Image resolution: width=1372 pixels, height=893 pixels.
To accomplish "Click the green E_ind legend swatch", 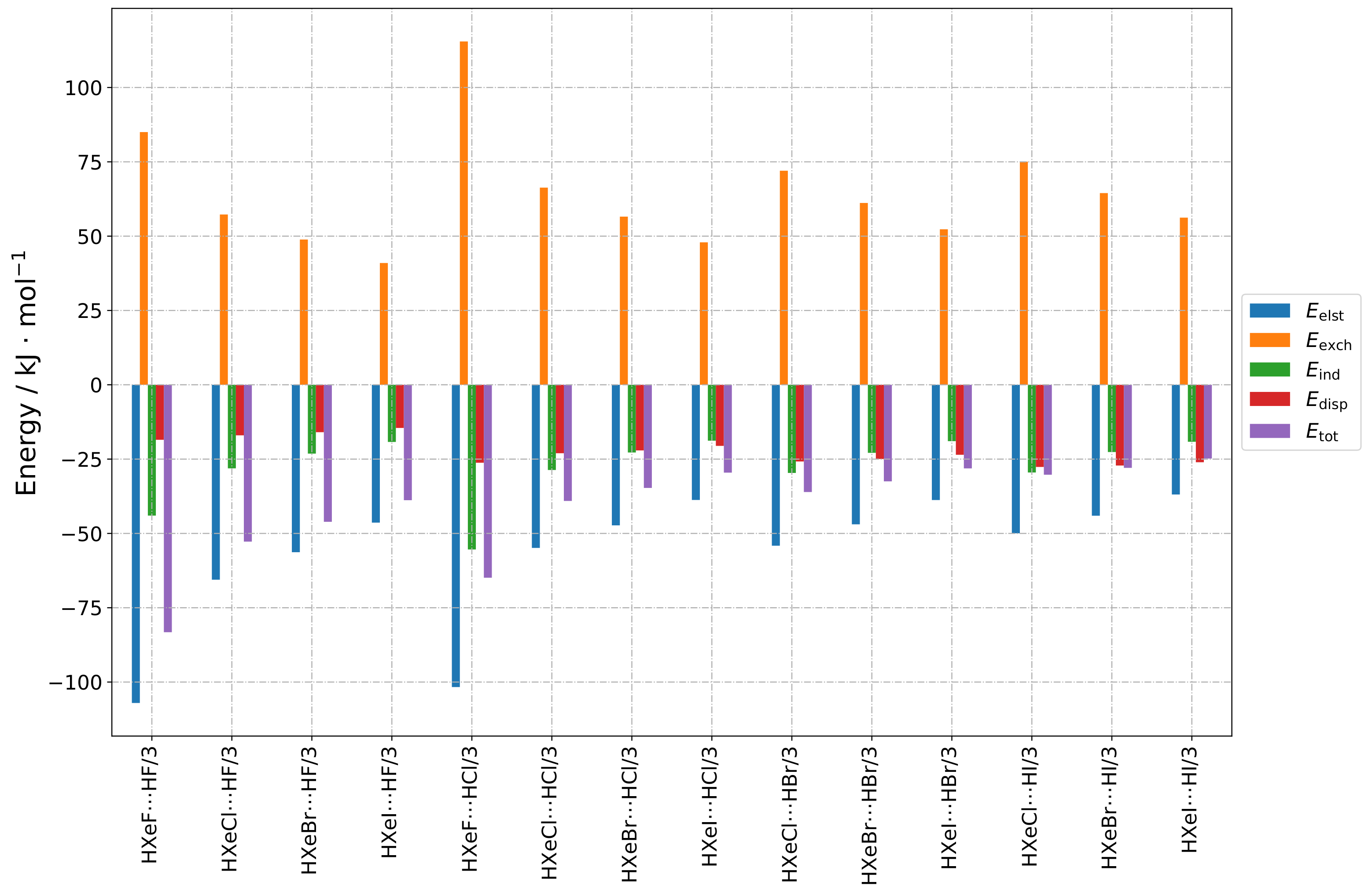I will point(1269,370).
